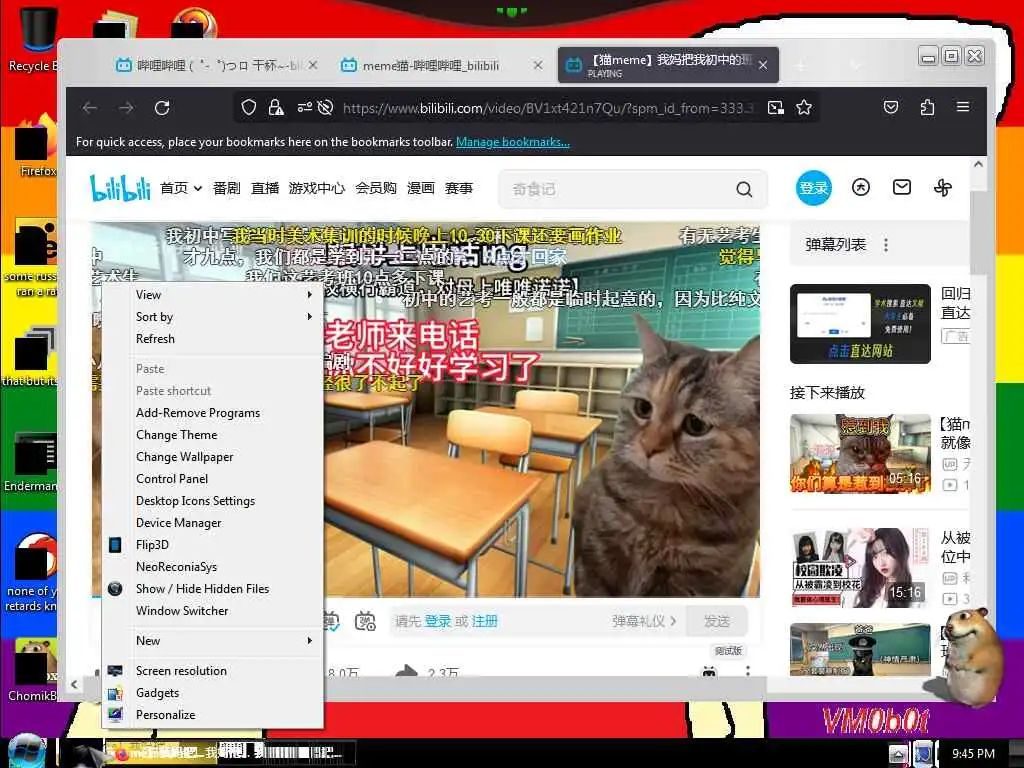Go forward using Firefox forward arrow
1024x768 pixels.
click(126, 108)
